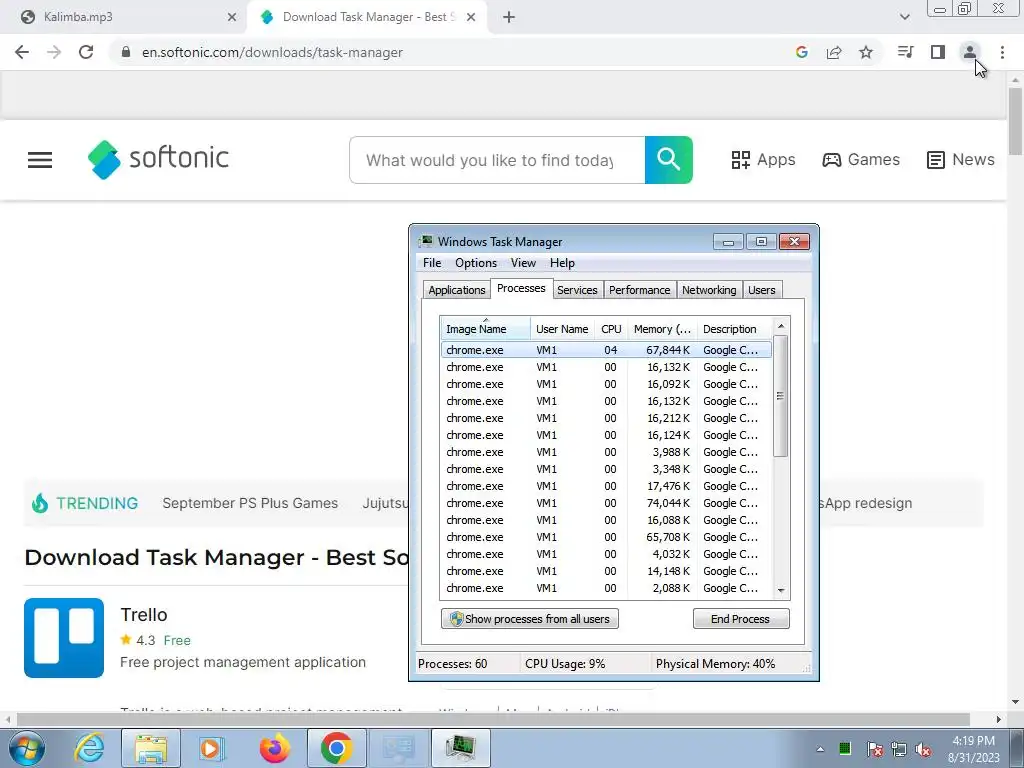Click the Task Manager taskbar icon
The height and width of the screenshot is (768, 1024).
(460, 748)
